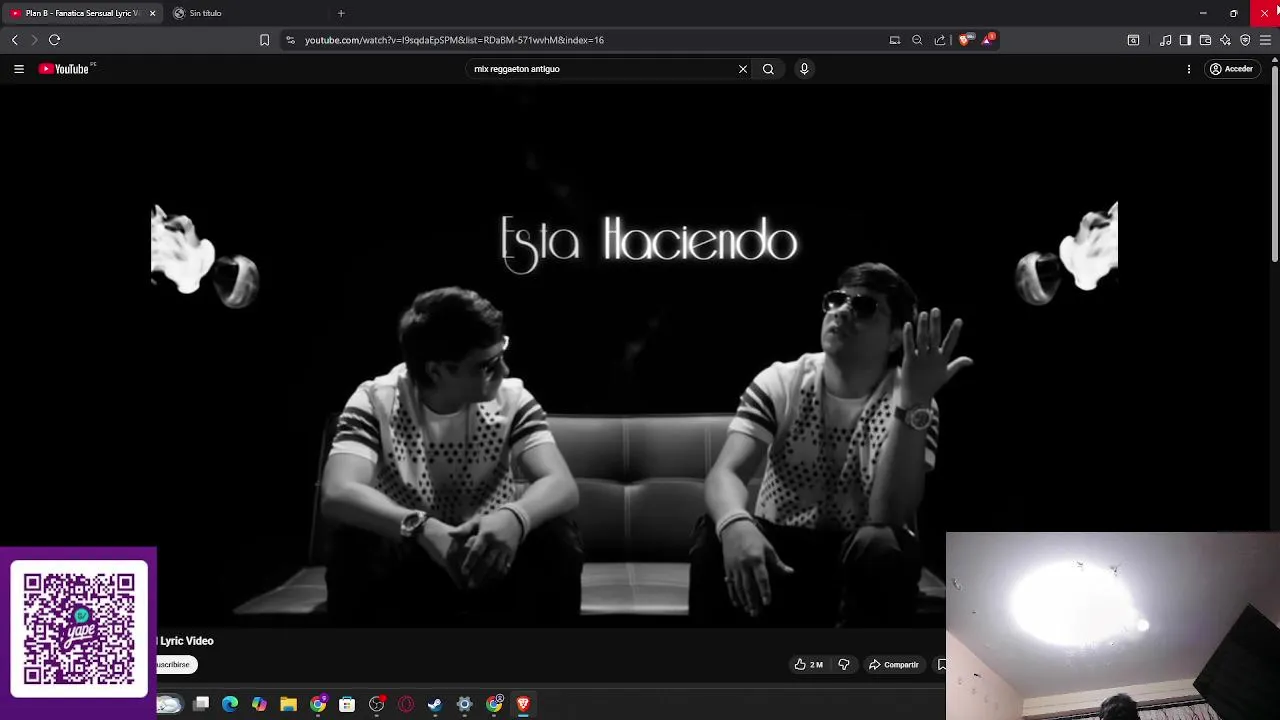
Task: Reload the page
Action: click(x=55, y=40)
